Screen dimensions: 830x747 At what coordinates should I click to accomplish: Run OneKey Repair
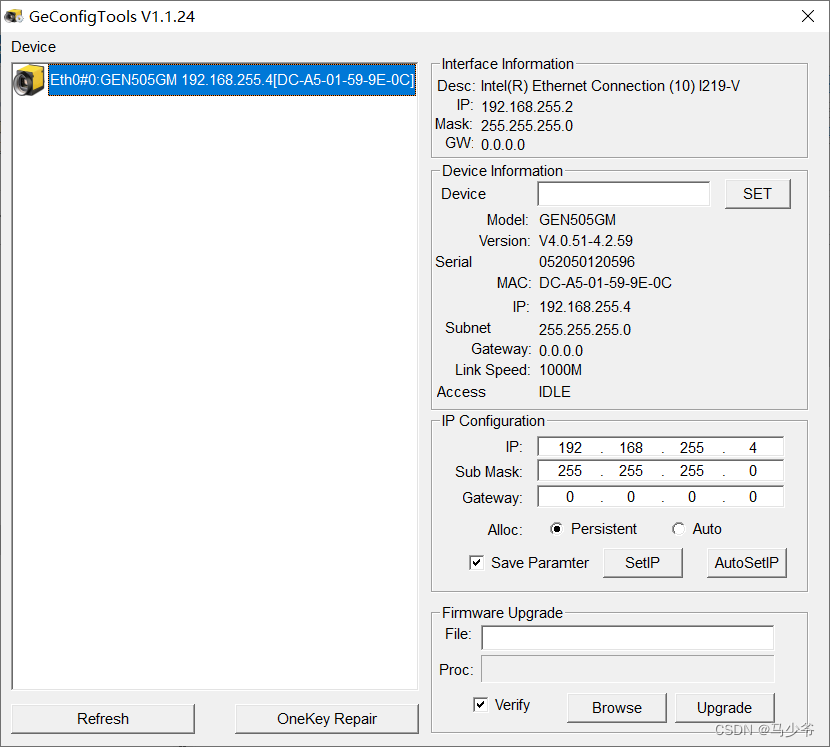tap(326, 718)
